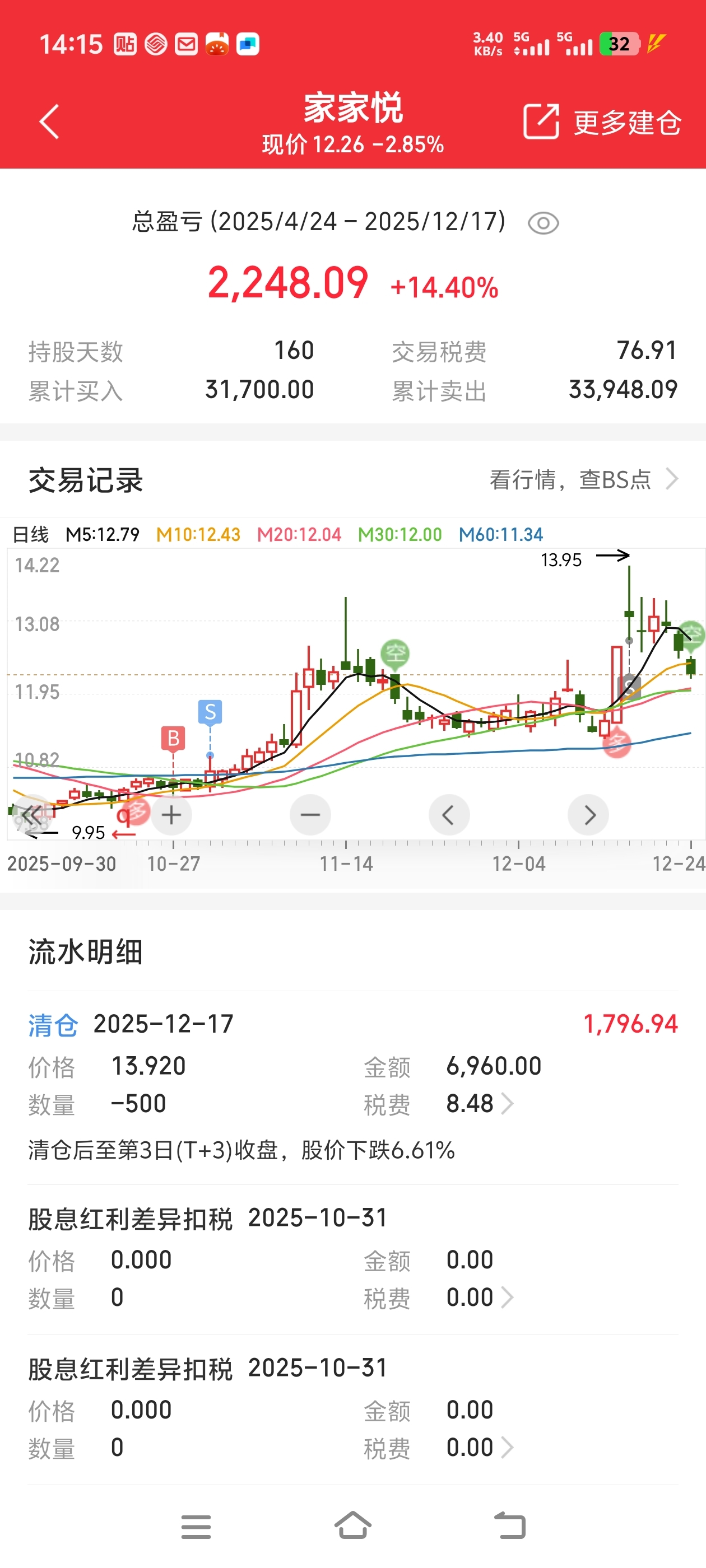Tap the mail notification status icon
Viewport: 706px width, 1568px height.
(x=187, y=44)
